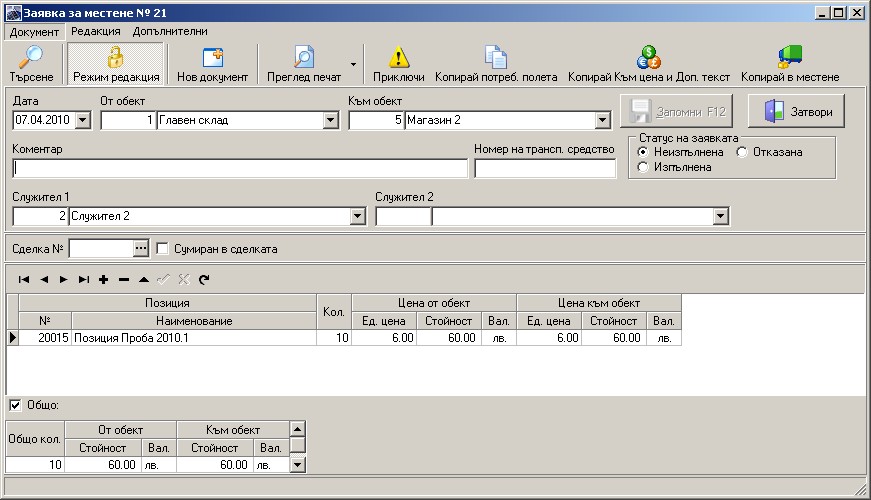871x500 pixels.
Task: Click the Коментар text field
Action: pos(240,168)
